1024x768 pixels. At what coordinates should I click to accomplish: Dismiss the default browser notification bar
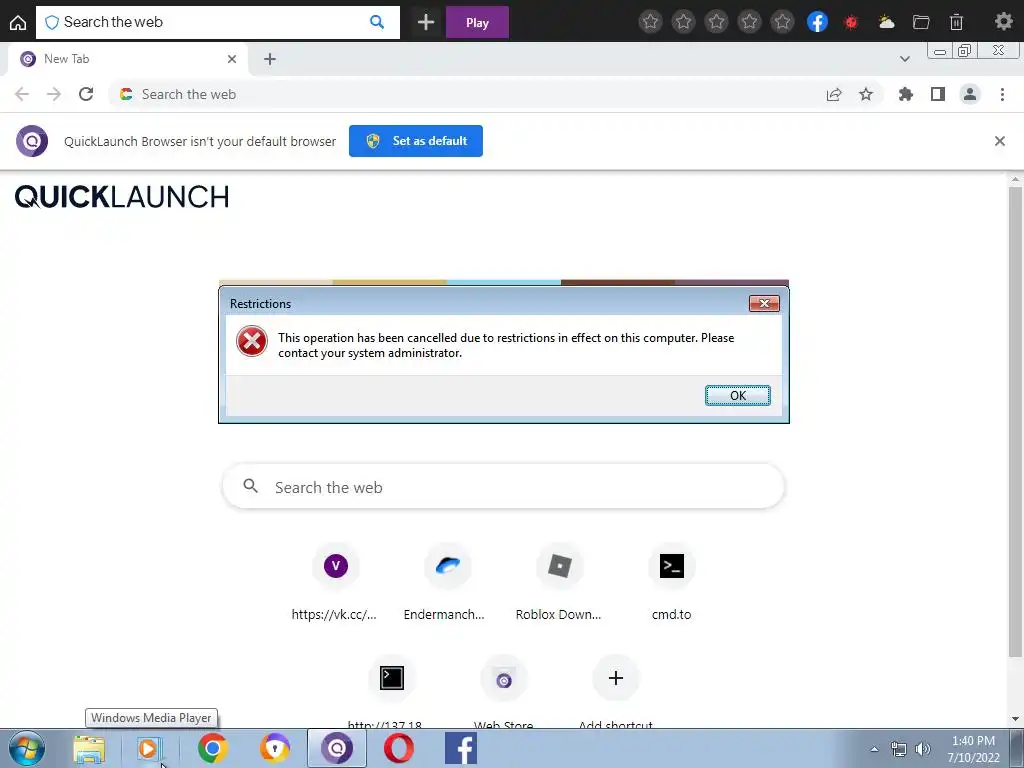[999, 141]
